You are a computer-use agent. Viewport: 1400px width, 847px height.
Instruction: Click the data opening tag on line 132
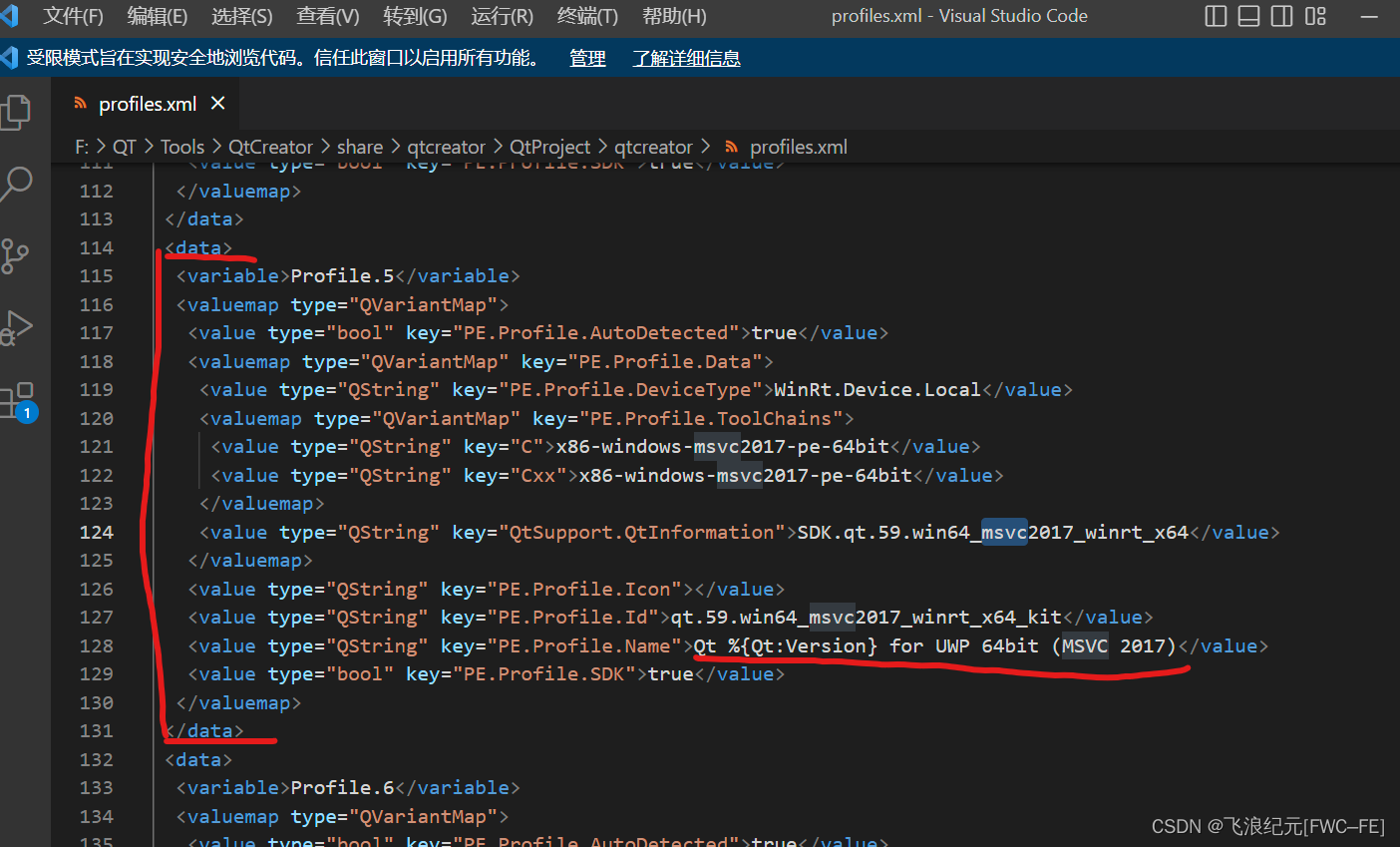[x=198, y=759]
